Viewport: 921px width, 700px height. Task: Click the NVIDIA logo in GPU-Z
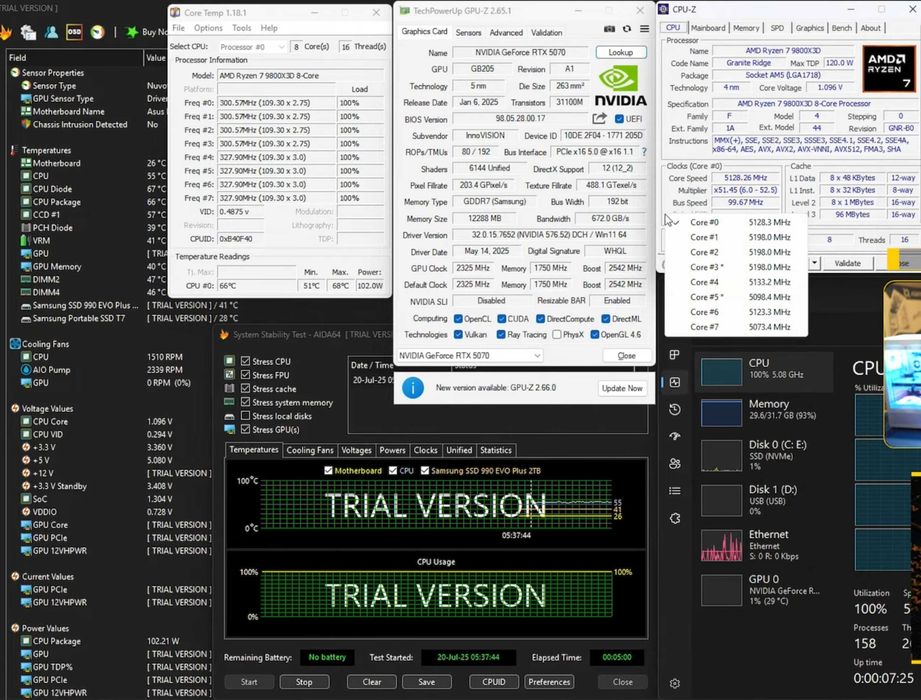coord(620,86)
